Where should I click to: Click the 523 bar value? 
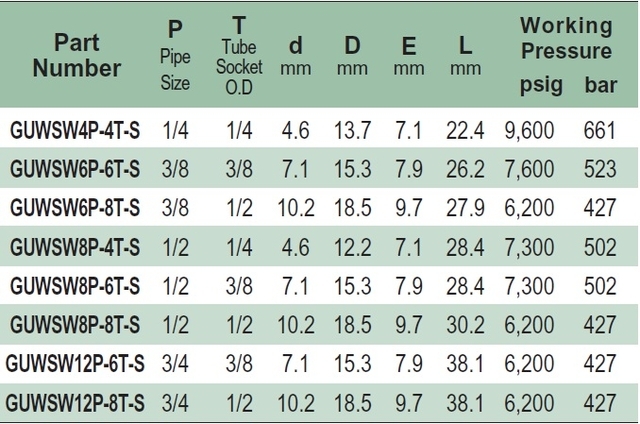tap(600, 169)
